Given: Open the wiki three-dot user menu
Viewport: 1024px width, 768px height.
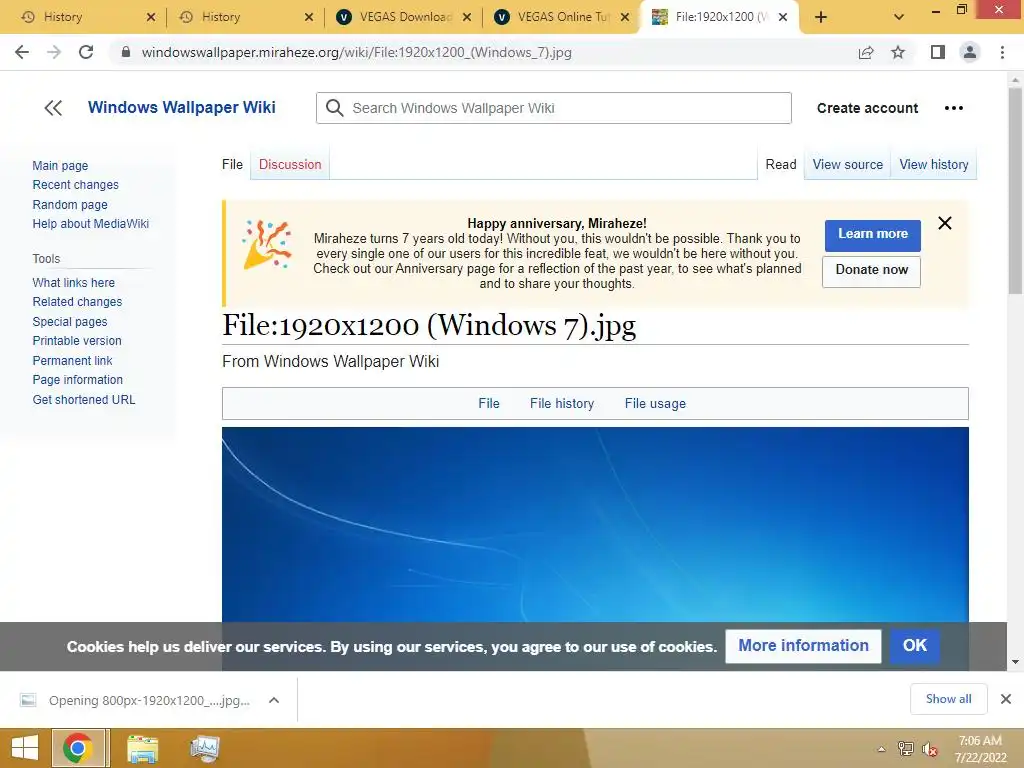Looking at the screenshot, I should [953, 108].
